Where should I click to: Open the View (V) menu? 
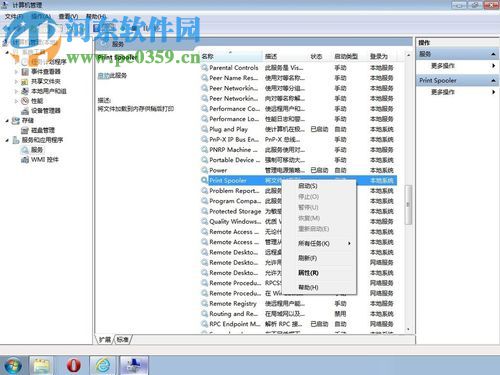point(68,16)
